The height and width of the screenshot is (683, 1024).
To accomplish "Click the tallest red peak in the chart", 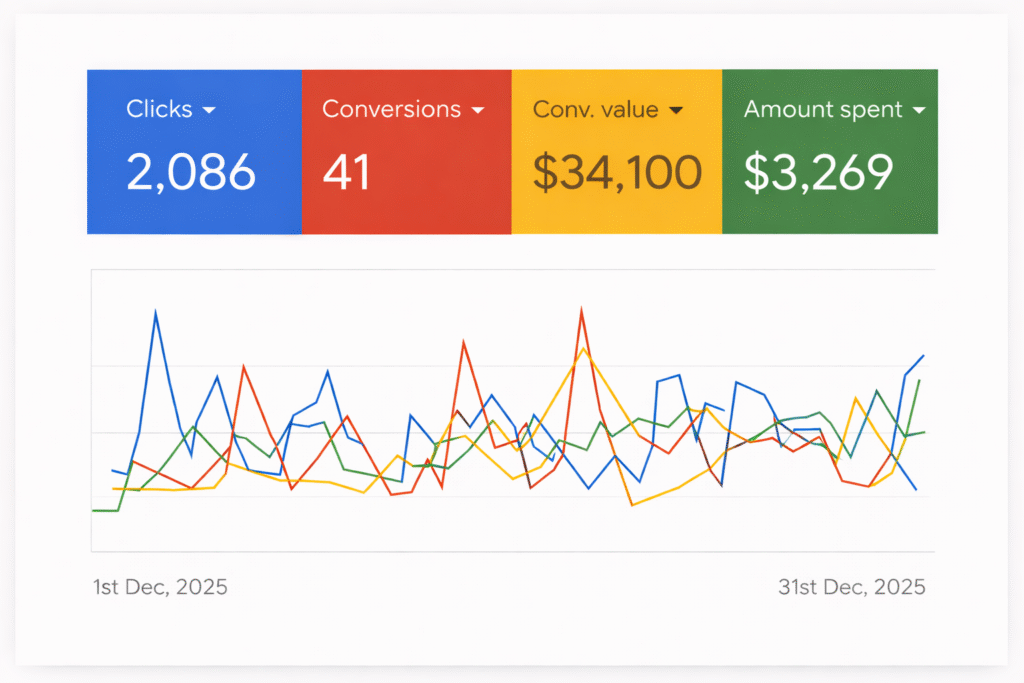I will (x=583, y=308).
